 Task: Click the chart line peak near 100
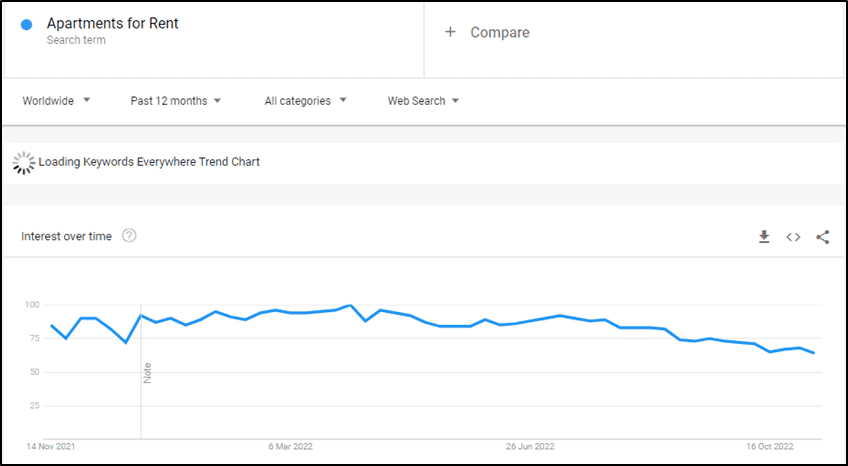(x=350, y=305)
